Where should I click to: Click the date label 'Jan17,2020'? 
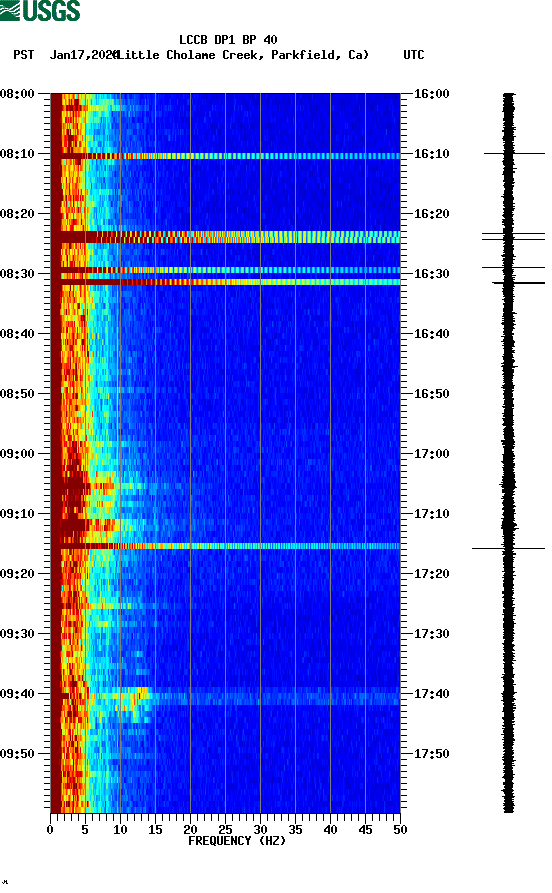pyautogui.click(x=83, y=55)
